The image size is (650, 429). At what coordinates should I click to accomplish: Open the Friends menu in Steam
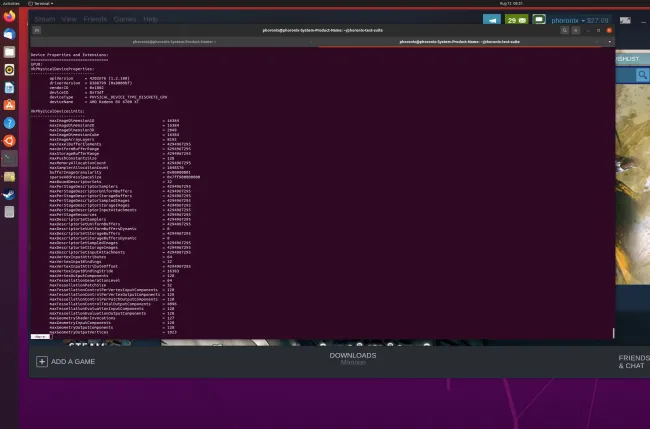(x=97, y=19)
